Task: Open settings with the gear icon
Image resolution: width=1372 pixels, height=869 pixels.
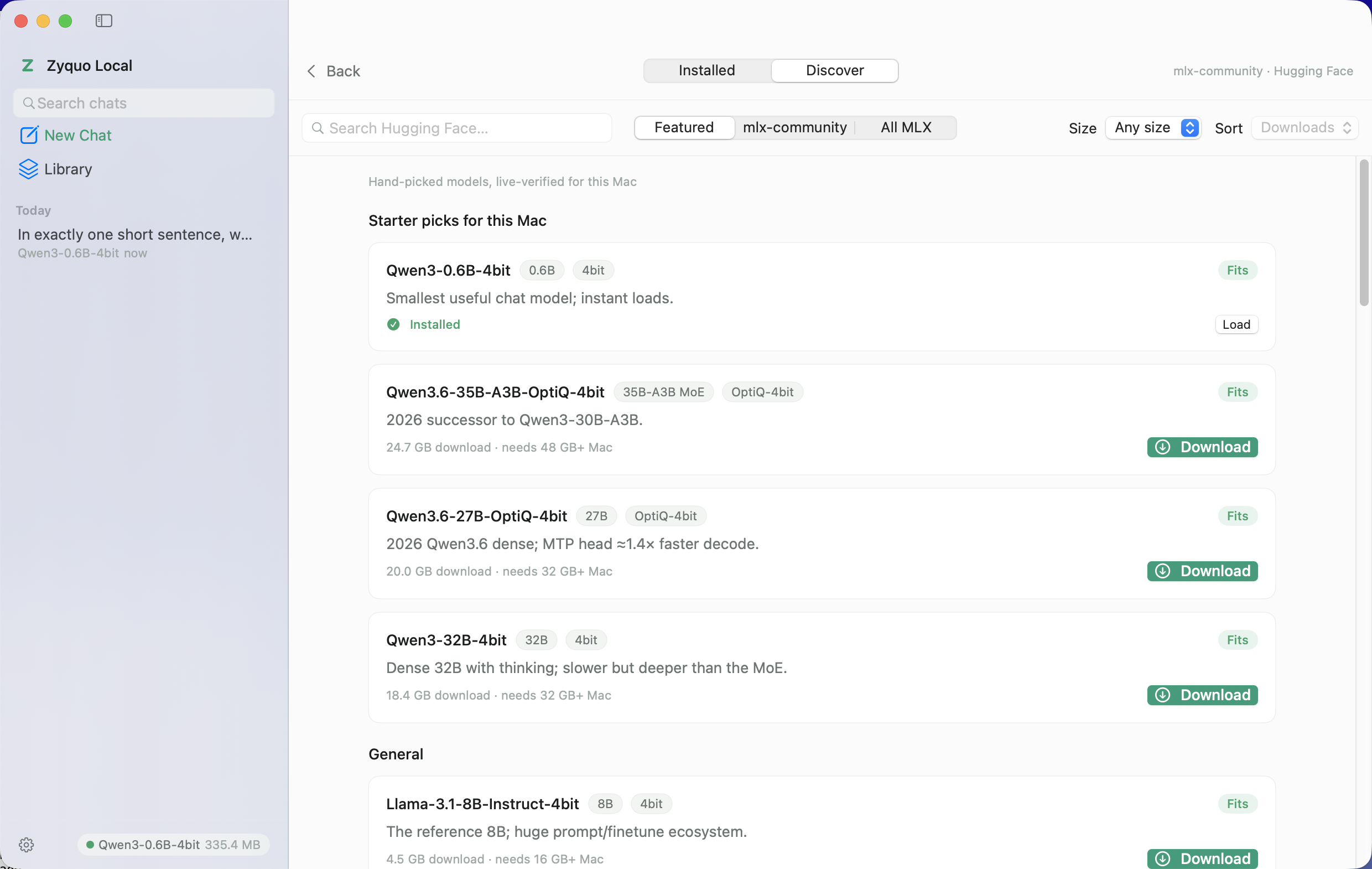Action: click(26, 845)
